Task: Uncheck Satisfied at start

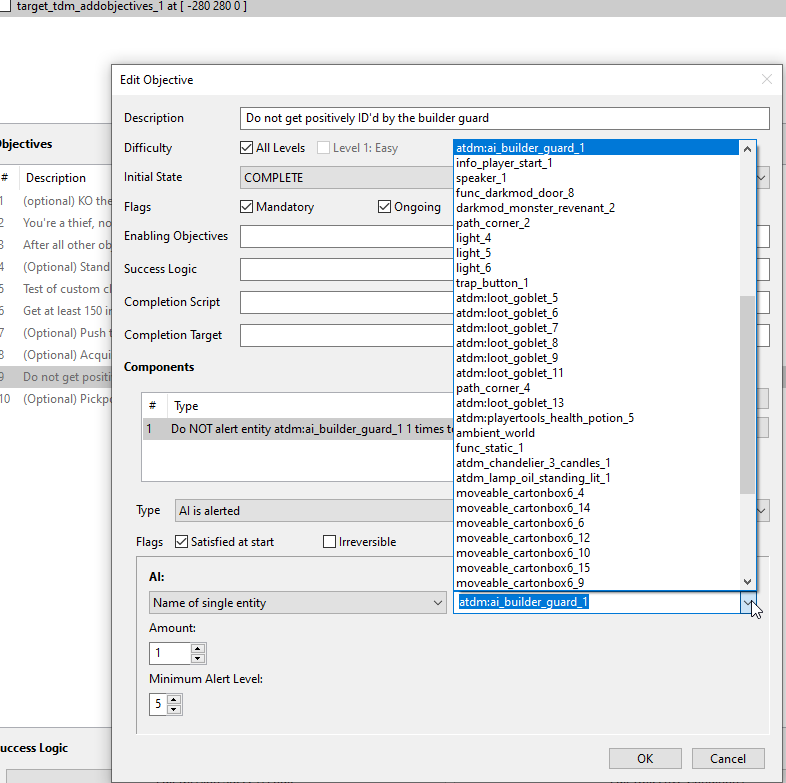Action: coord(181,542)
